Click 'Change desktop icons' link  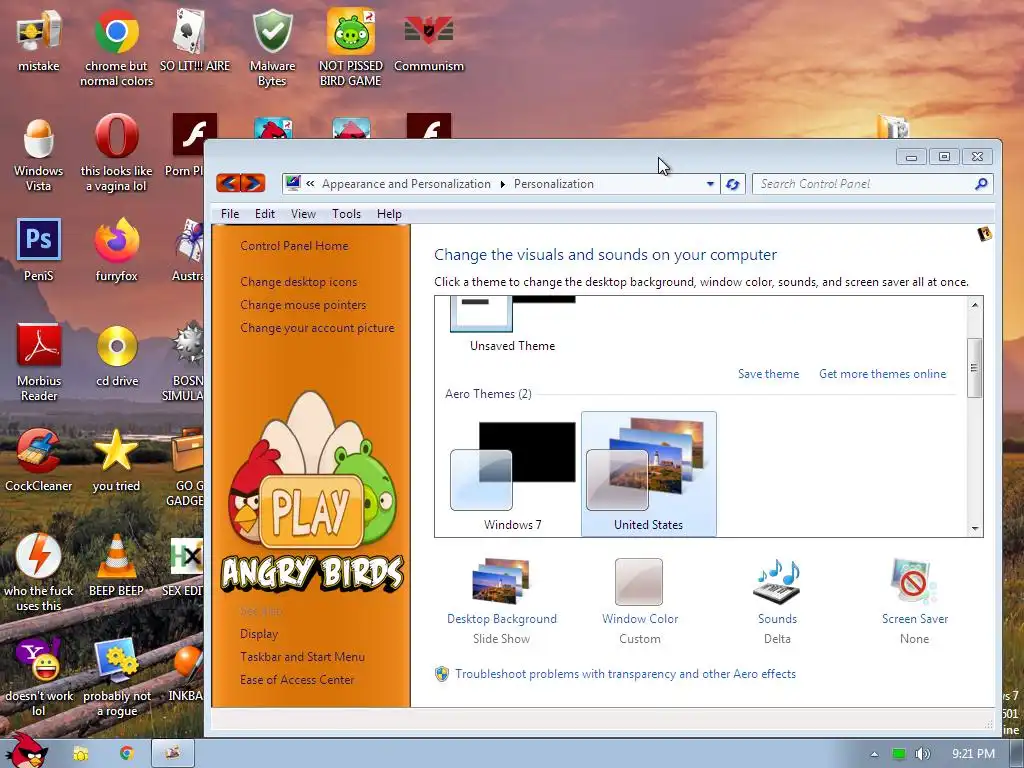298,282
